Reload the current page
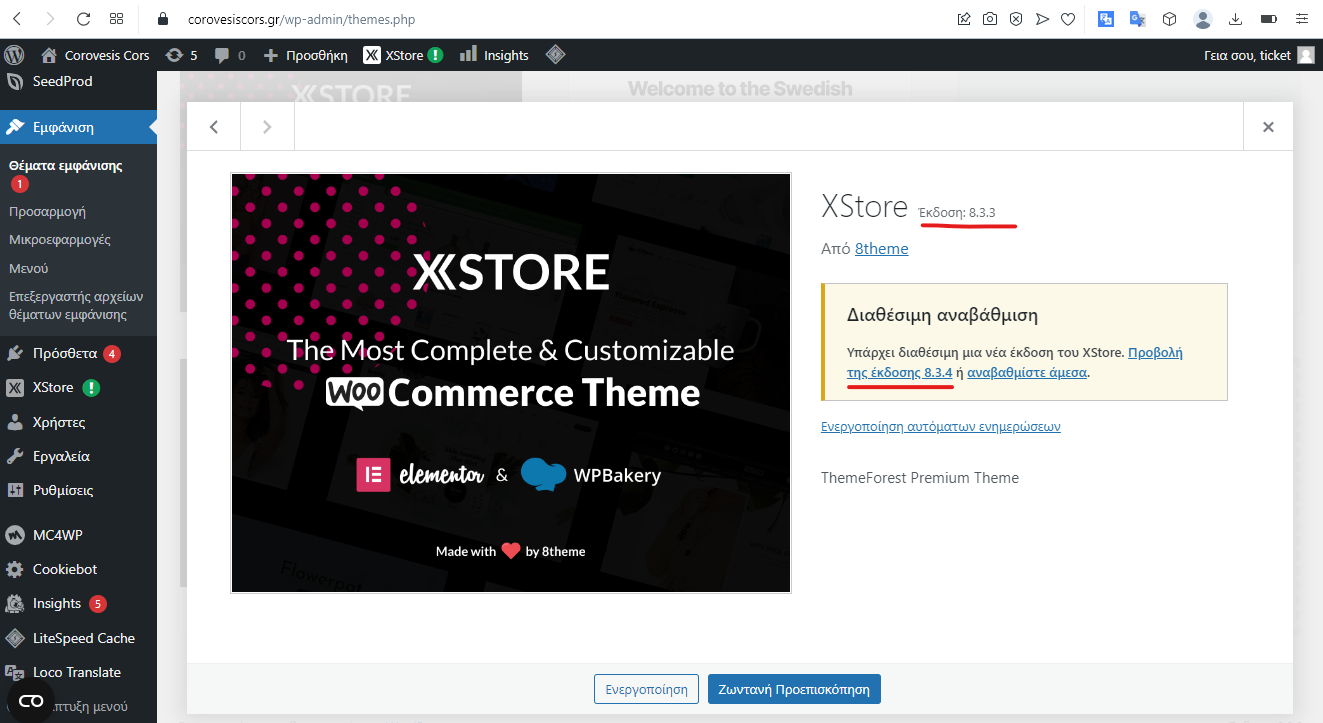The image size is (1323, 723). 83,19
